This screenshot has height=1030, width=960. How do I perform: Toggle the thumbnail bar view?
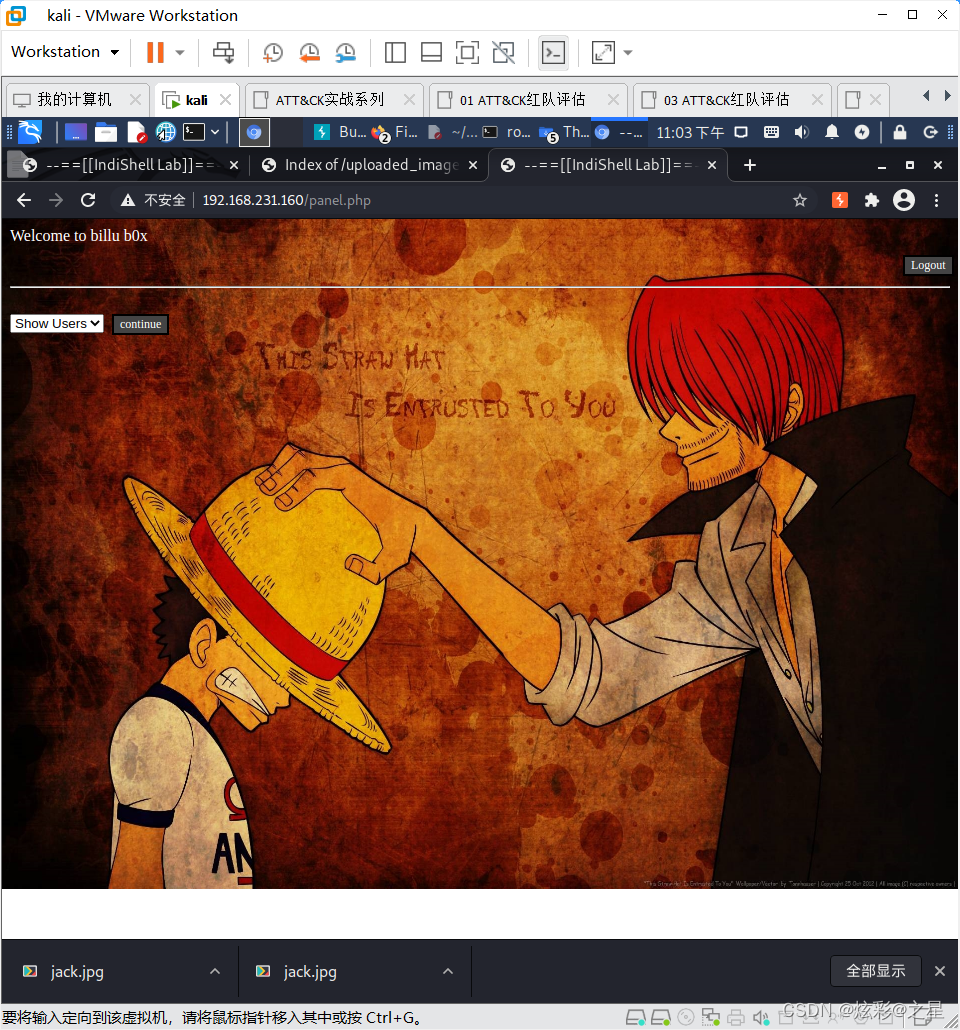click(431, 53)
